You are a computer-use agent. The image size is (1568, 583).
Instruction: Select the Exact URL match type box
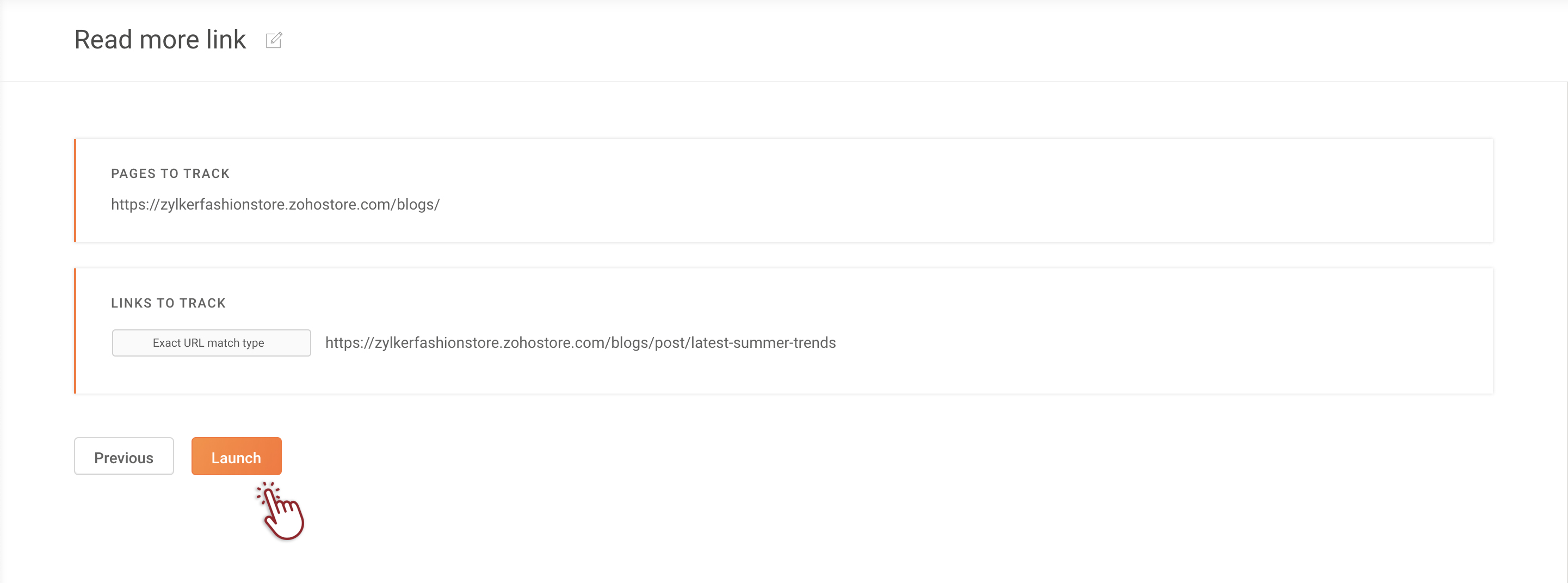[x=211, y=343]
